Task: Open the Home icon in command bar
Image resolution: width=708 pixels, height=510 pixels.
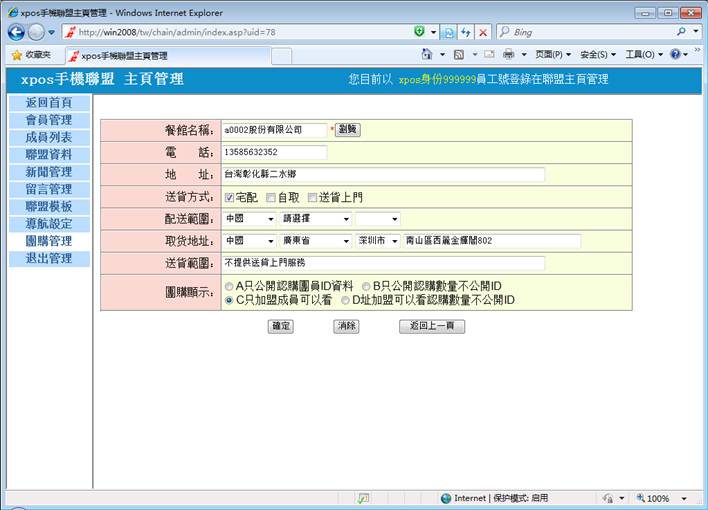Action: click(428, 54)
